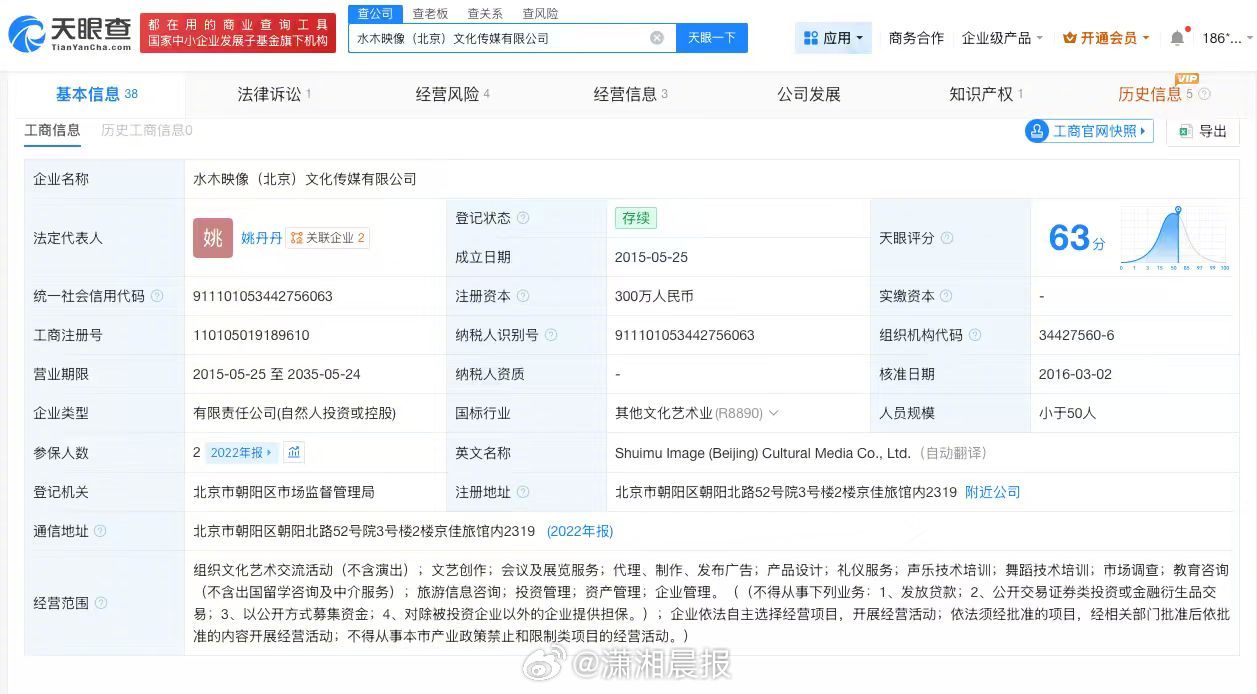The image size is (1257, 694).
Task: Select the founding date 2015-05-25 beside 成立日期
Action: (x=652, y=257)
